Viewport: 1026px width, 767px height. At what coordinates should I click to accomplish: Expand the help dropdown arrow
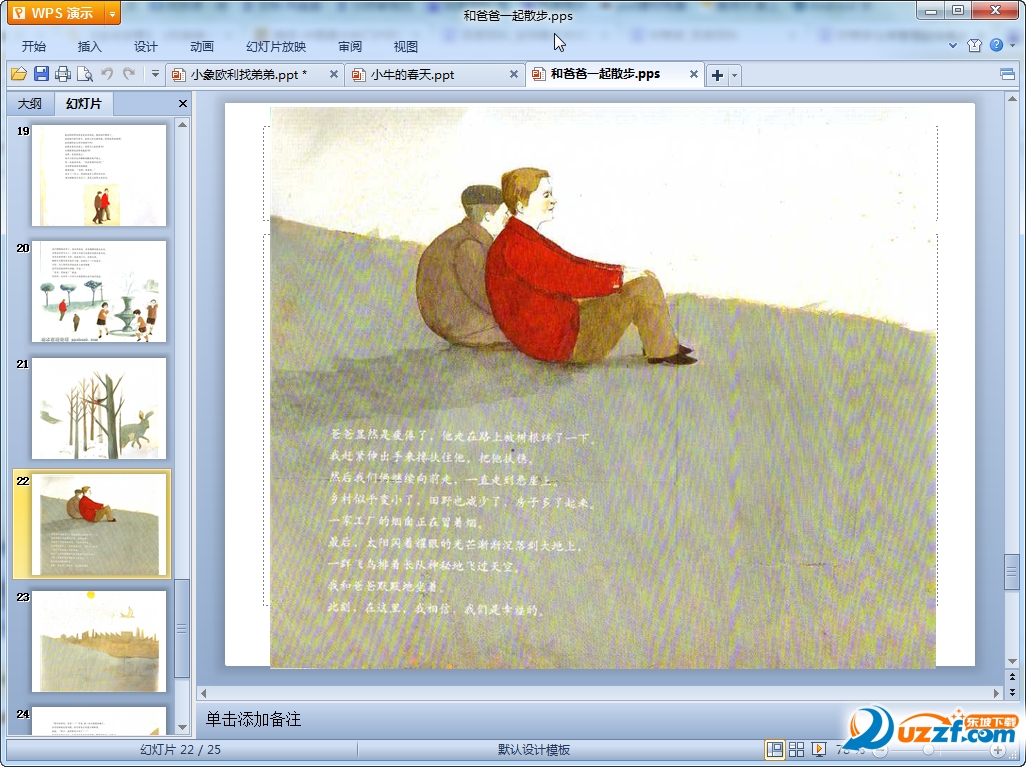(x=1012, y=45)
